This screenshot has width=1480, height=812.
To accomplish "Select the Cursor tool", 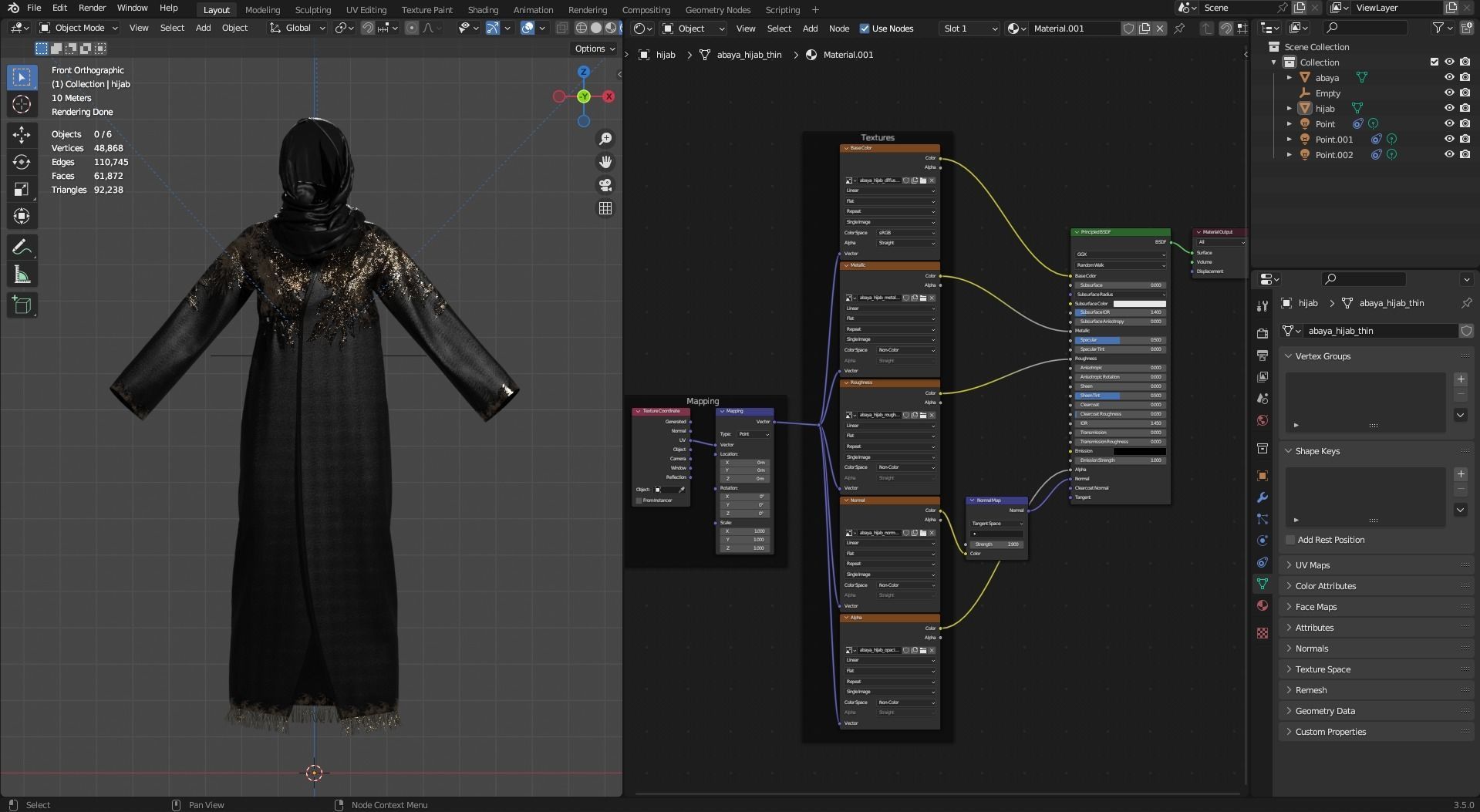I will (22, 105).
